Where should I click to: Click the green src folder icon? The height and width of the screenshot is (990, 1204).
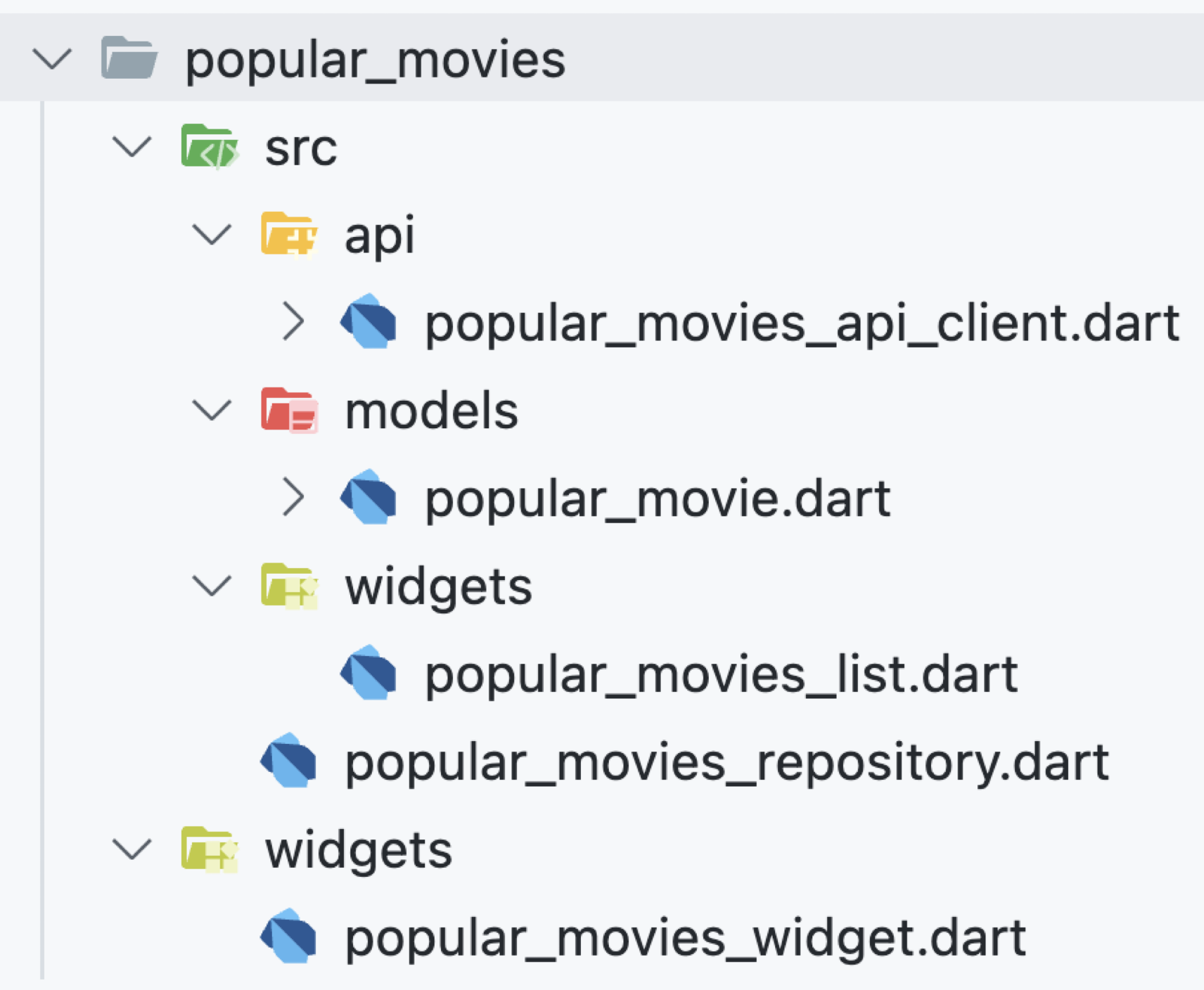point(209,146)
